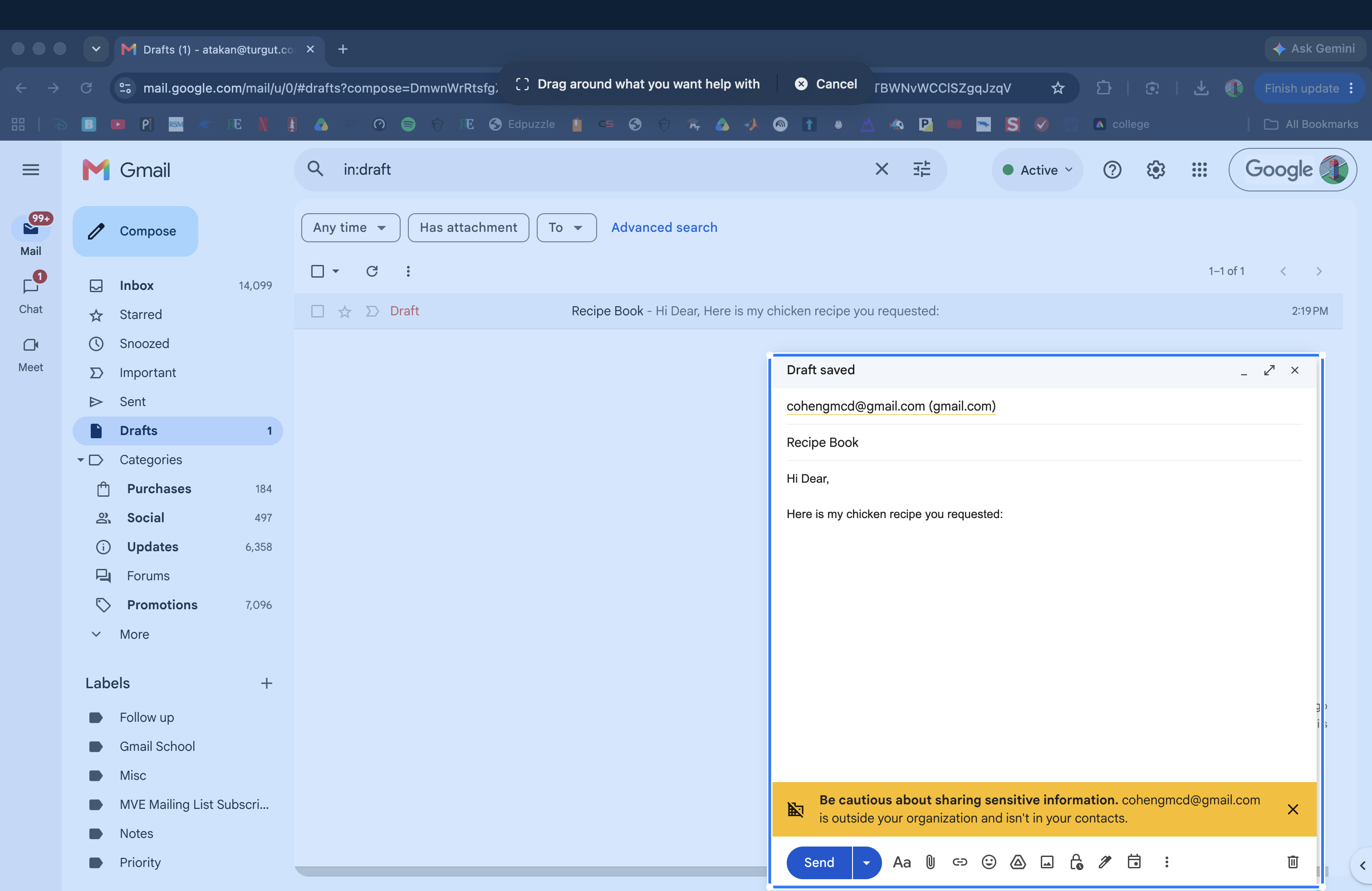Open the Active status dropdown
This screenshot has width=1372, height=891.
(1037, 169)
